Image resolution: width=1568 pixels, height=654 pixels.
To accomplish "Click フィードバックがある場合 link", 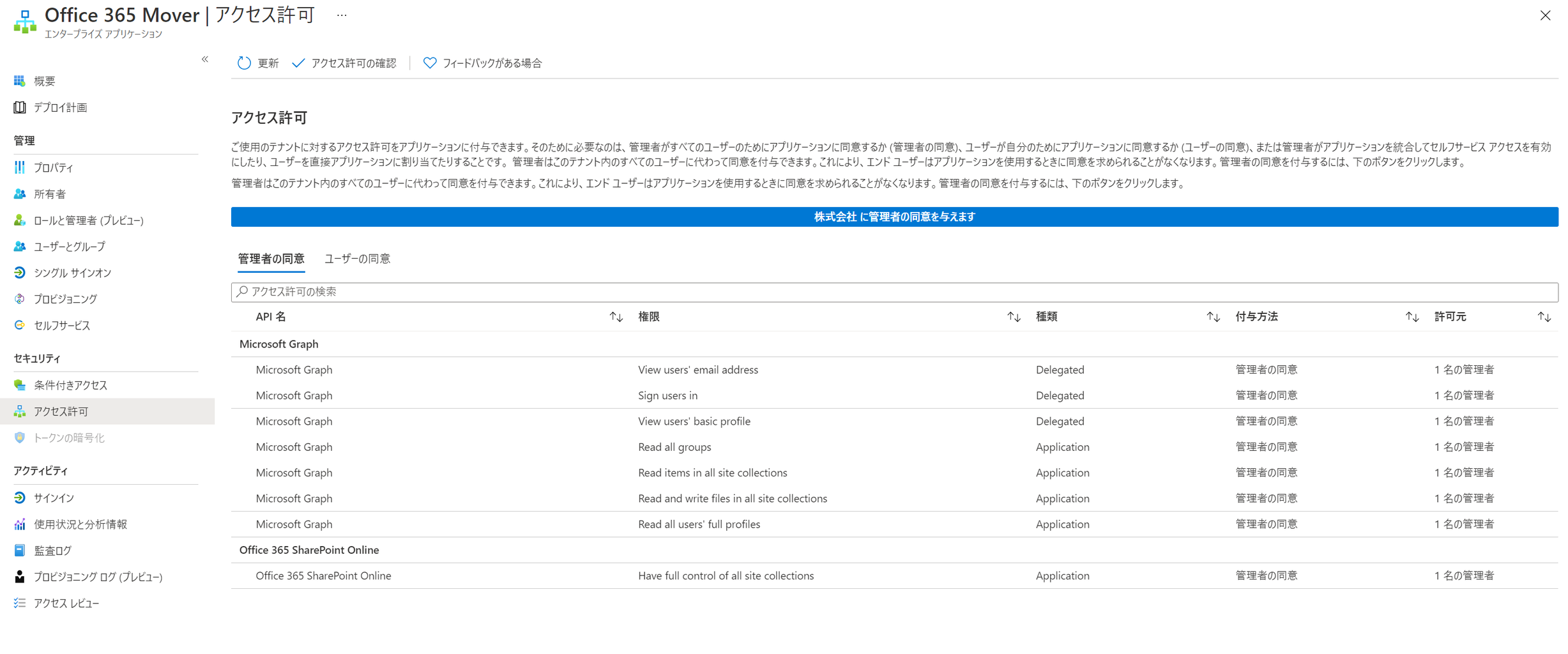I will (x=492, y=63).
